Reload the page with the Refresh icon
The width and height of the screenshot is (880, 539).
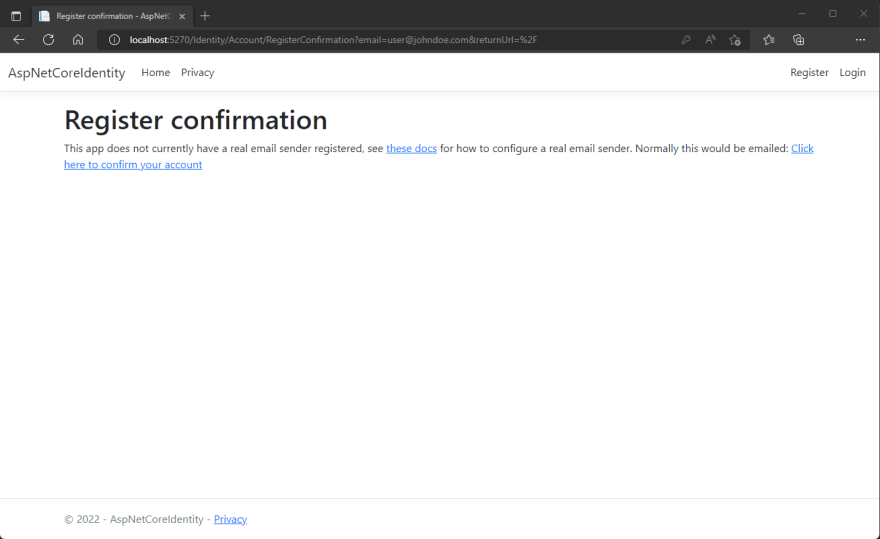pos(48,40)
